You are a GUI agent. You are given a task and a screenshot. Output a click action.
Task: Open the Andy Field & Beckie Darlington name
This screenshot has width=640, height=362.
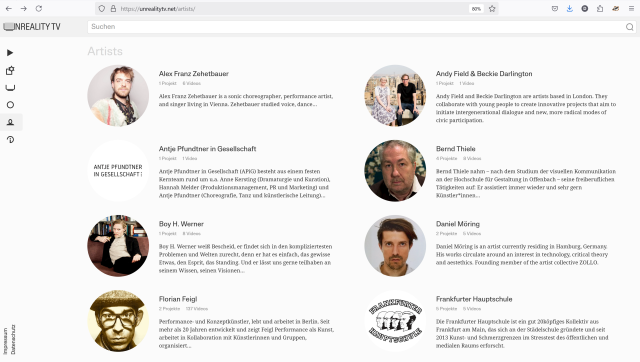pyautogui.click(x=484, y=73)
